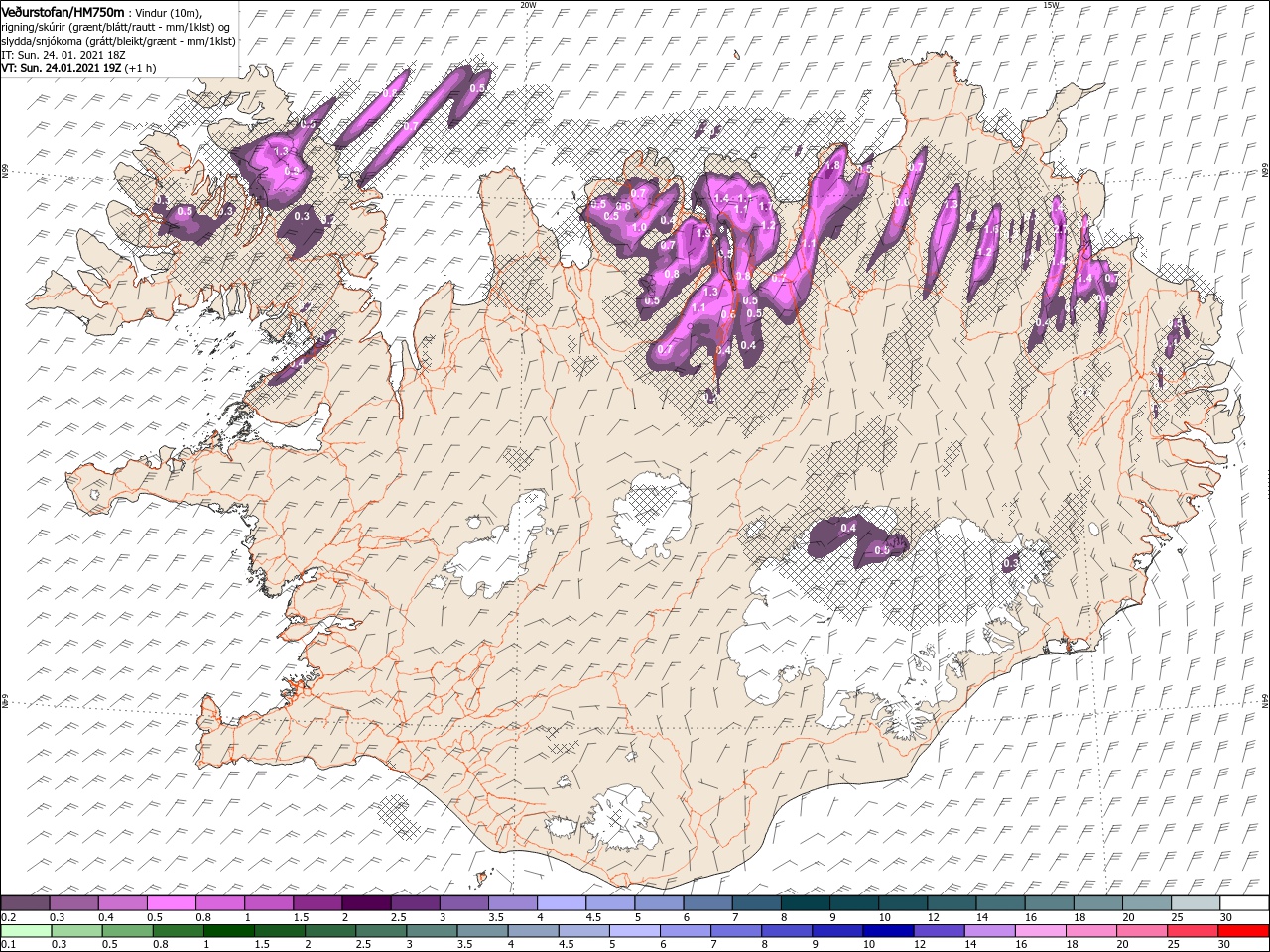
Task: Pick the bottom-row 1 darkest green swatch
Action: pos(228,931)
